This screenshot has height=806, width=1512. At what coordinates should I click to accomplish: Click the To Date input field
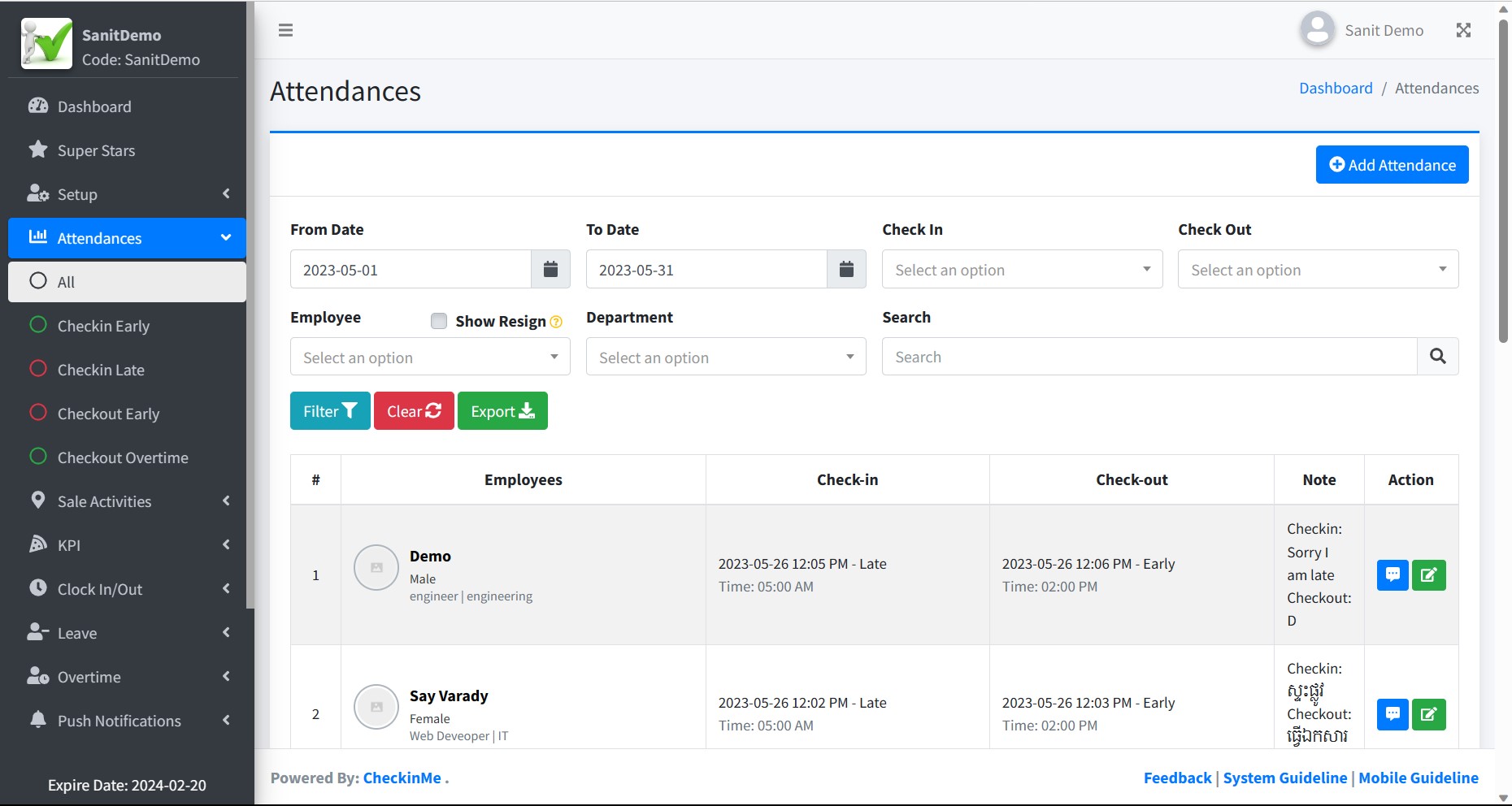706,269
